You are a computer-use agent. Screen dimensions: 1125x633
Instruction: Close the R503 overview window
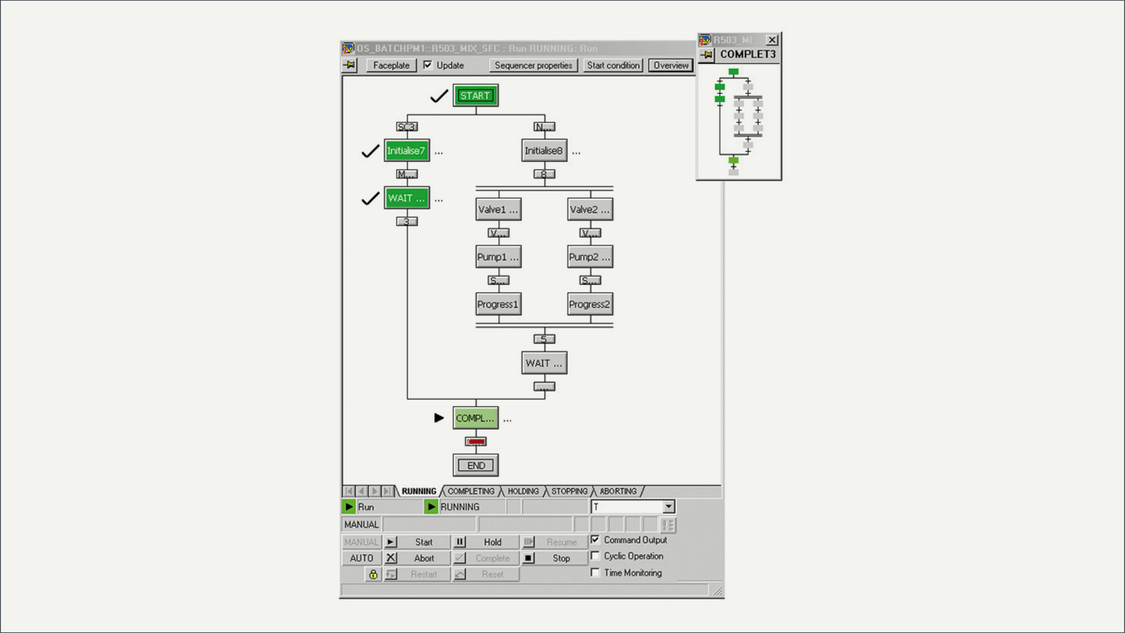pyautogui.click(x=772, y=40)
